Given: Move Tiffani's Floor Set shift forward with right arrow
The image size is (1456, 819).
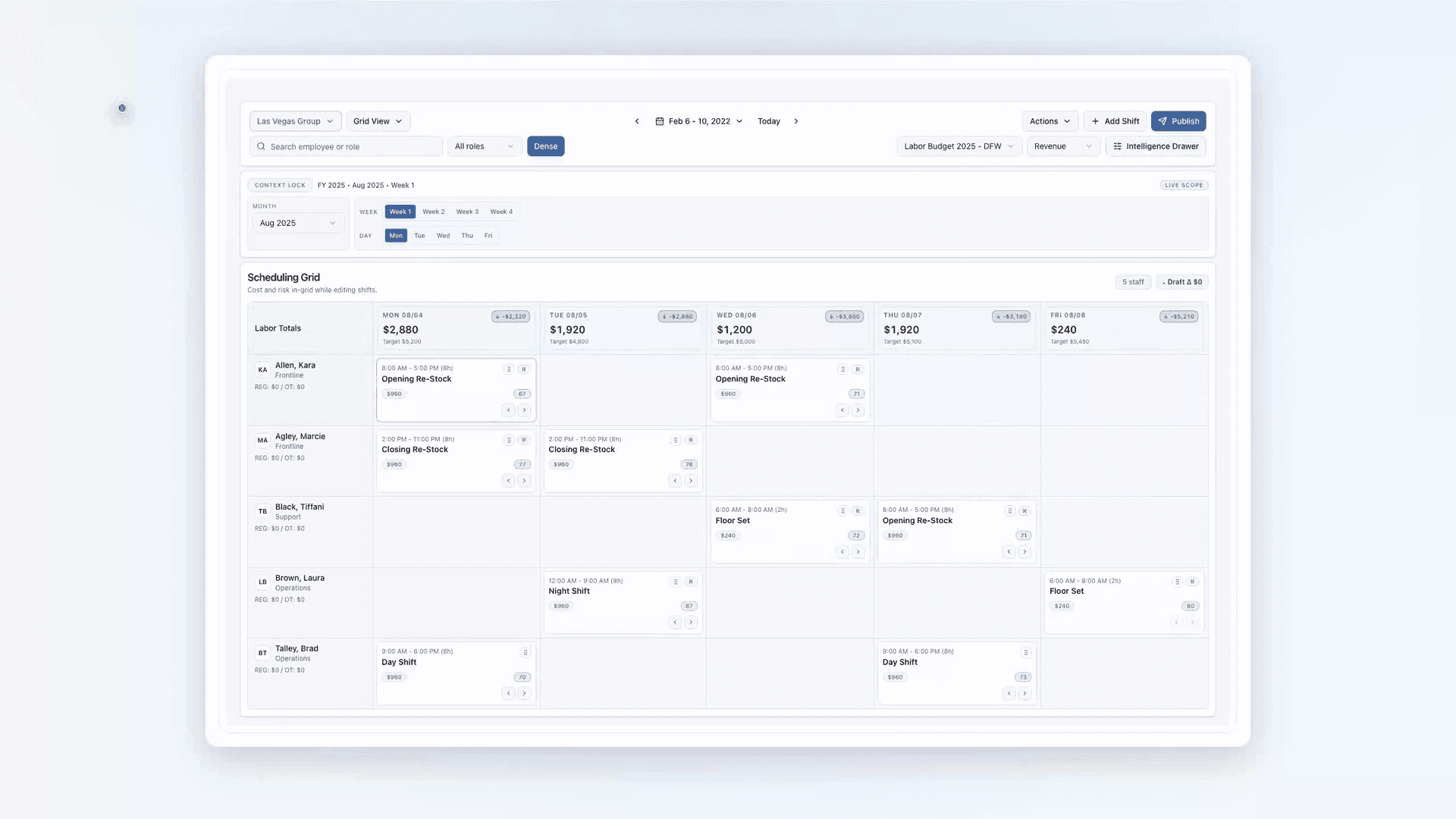Looking at the screenshot, I should coord(858,552).
